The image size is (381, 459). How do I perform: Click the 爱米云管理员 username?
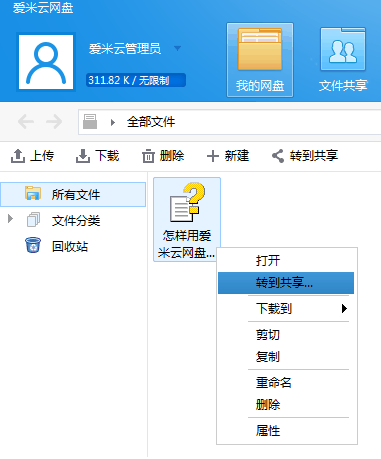pyautogui.click(x=125, y=49)
